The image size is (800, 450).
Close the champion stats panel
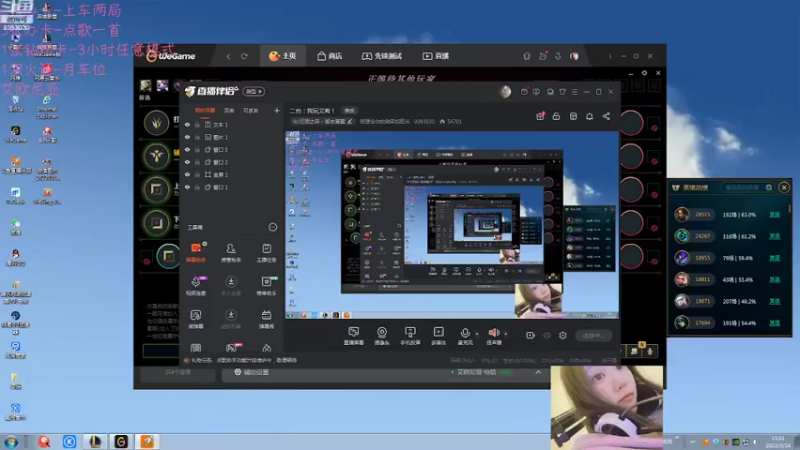[x=784, y=188]
